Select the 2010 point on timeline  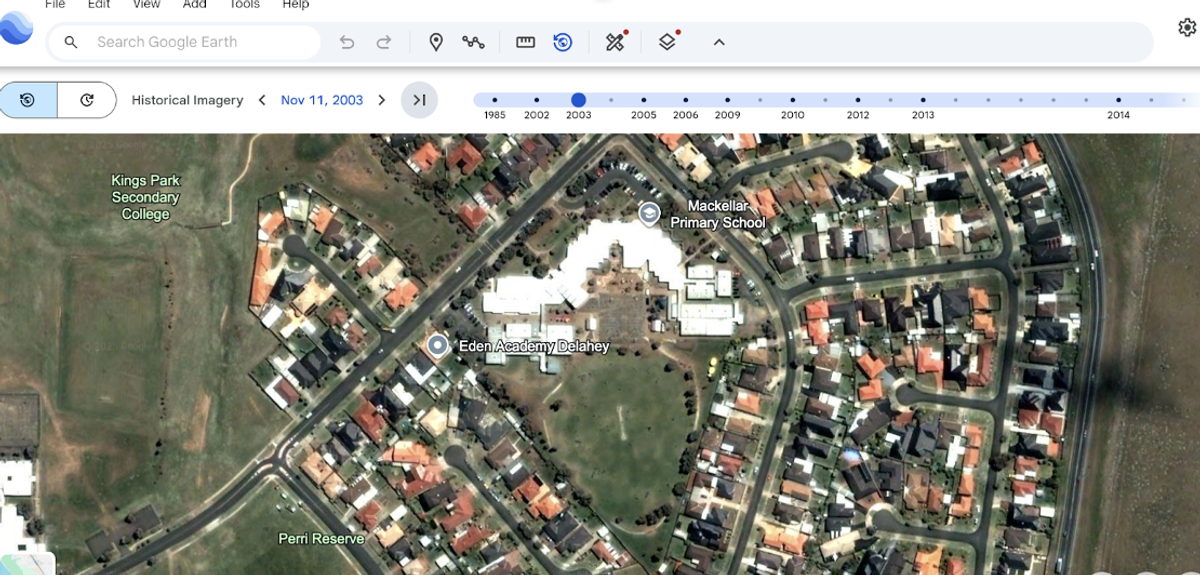(x=792, y=100)
